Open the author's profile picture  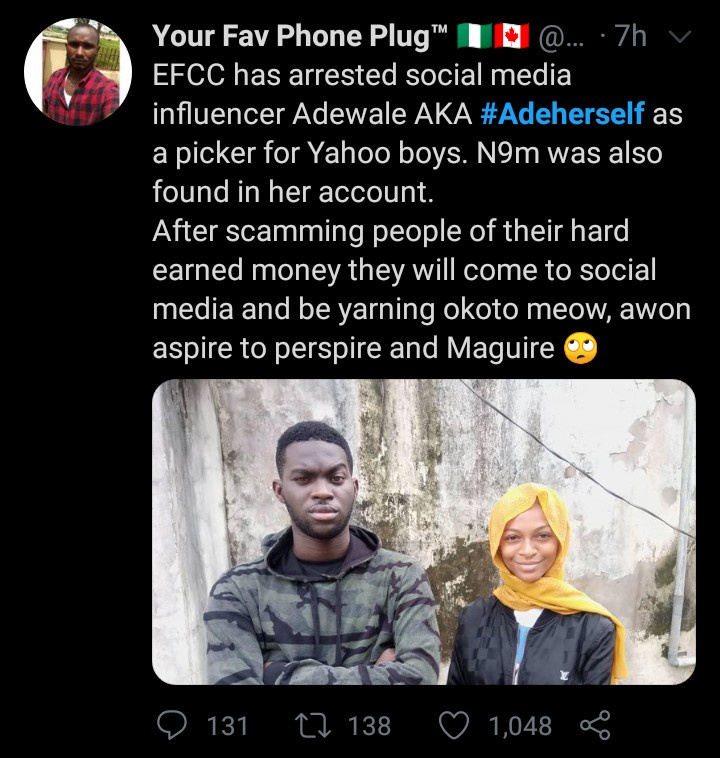(x=78, y=72)
